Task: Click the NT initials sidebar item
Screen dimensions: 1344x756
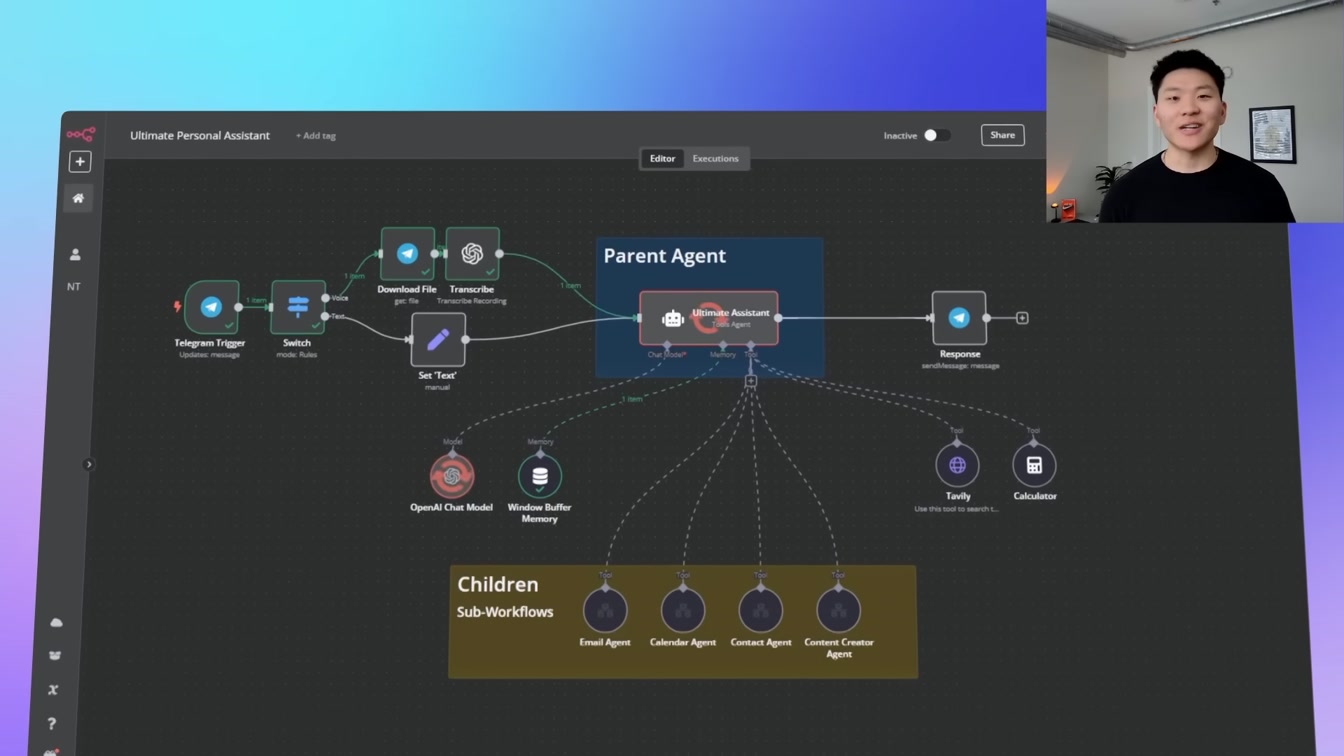Action: point(74,287)
